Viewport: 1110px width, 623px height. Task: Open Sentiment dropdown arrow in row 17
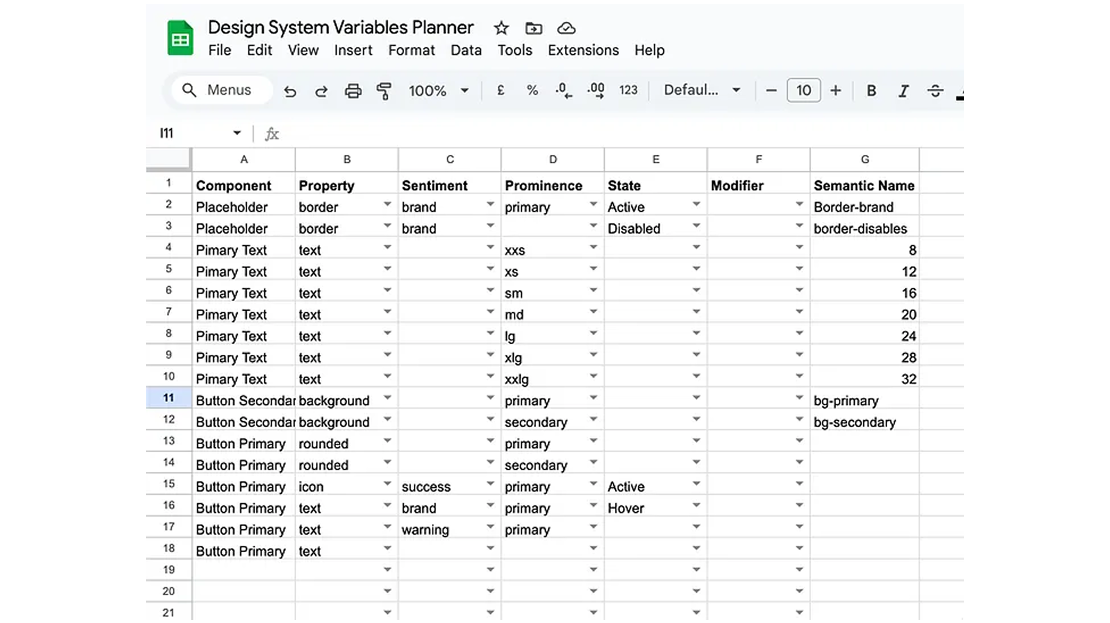tap(490, 527)
